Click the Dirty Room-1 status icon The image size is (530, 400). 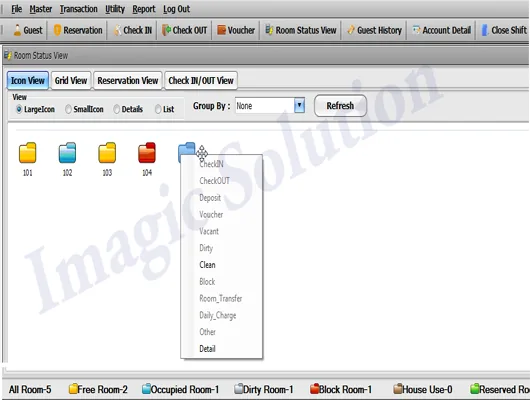point(239,389)
